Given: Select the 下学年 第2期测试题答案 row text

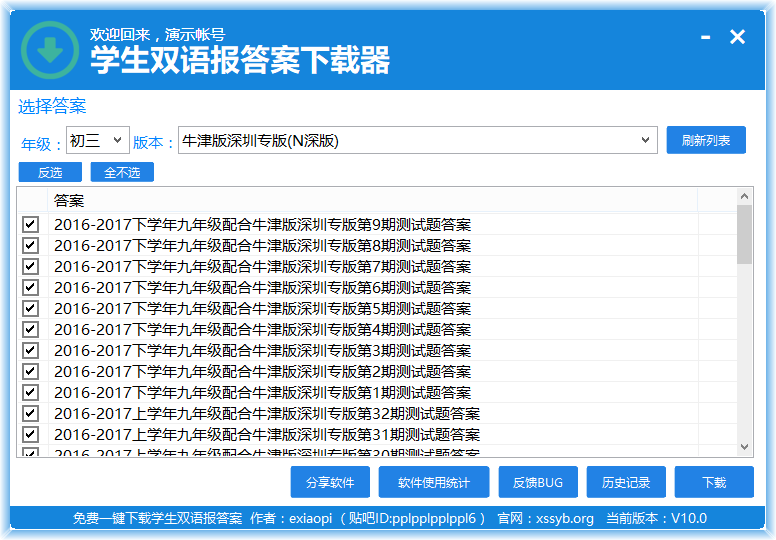Looking at the screenshot, I should point(262,372).
